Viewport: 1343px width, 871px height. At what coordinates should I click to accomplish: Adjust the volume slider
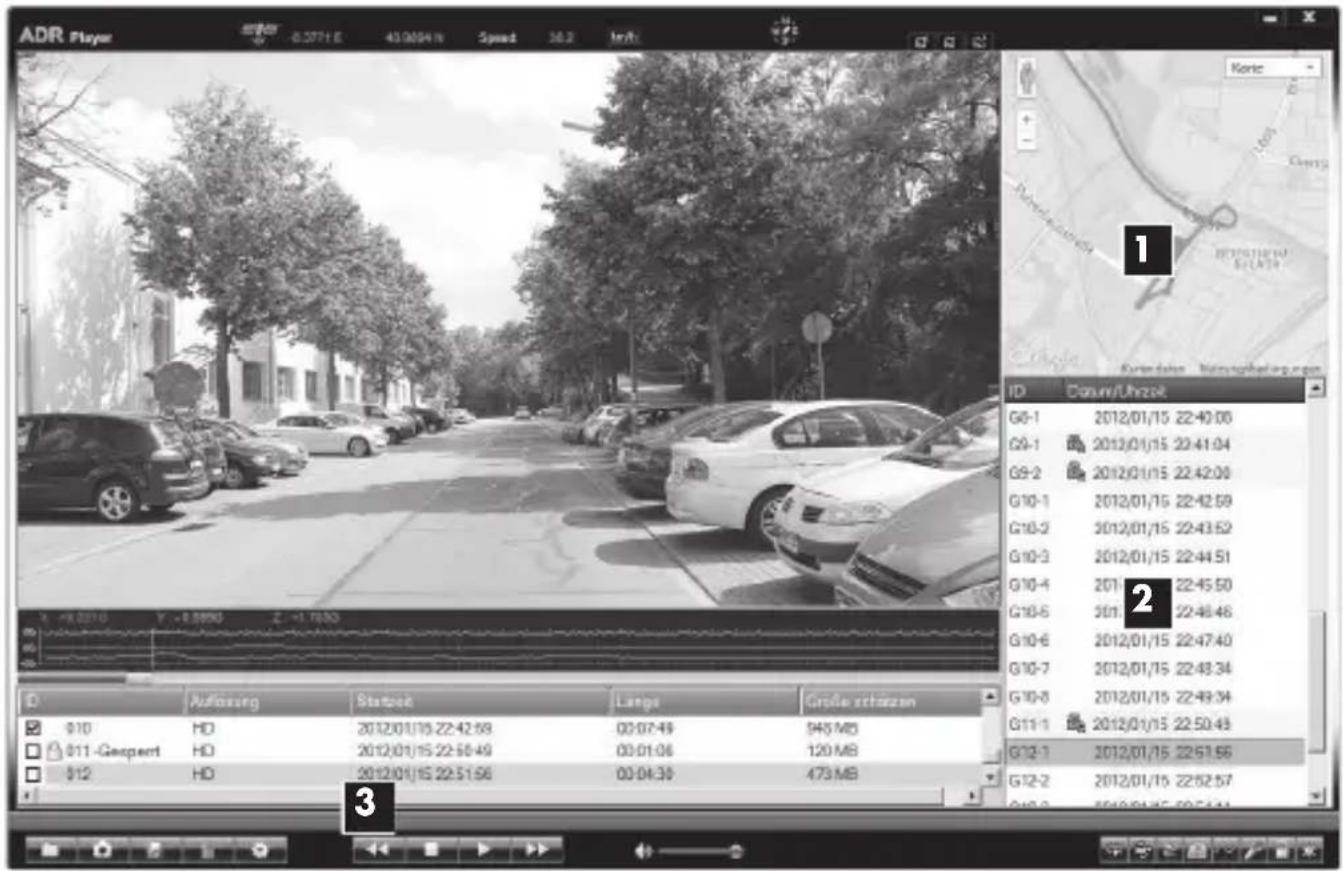tap(700, 851)
